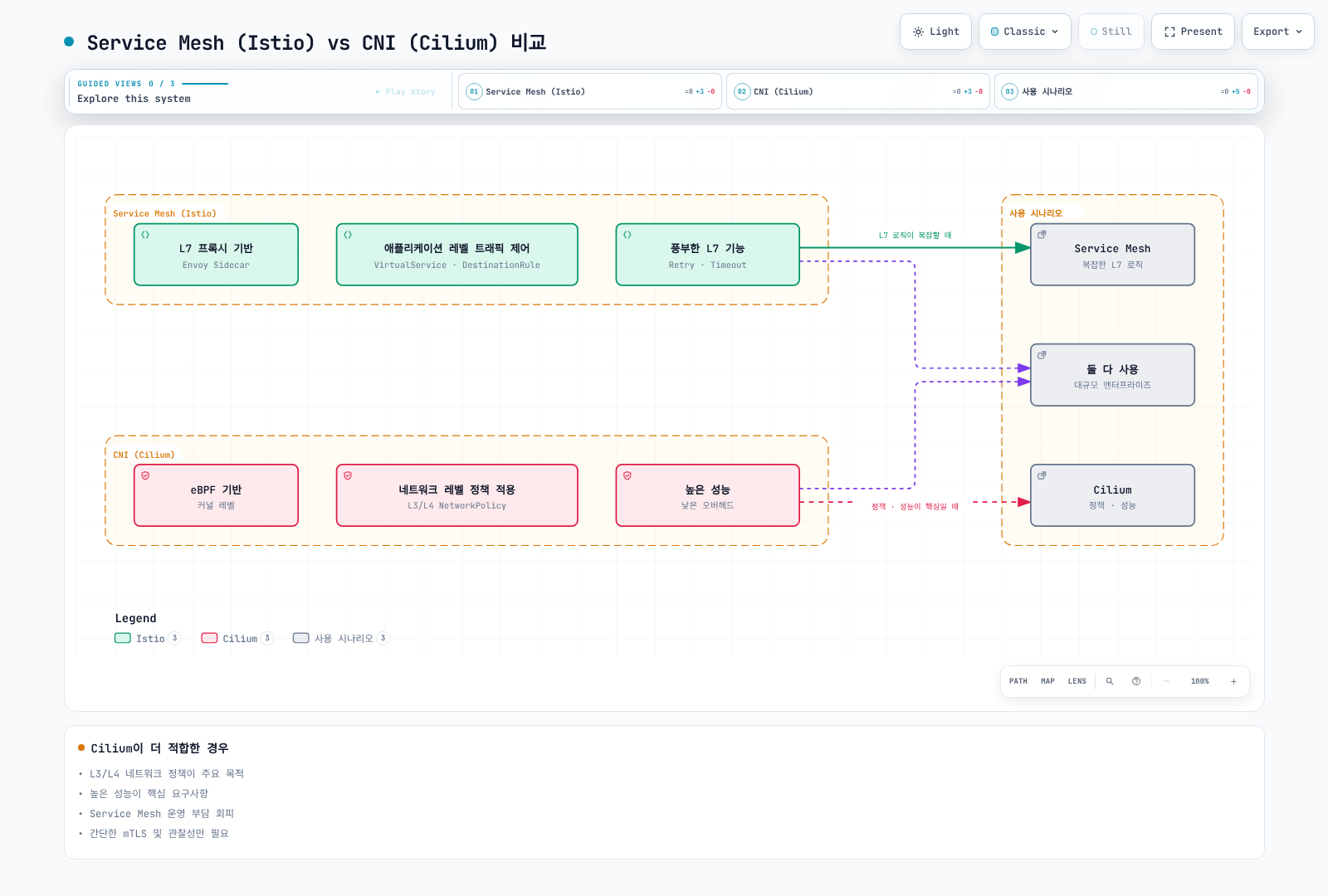Image resolution: width=1328 pixels, height=896 pixels.
Task: Click code icon on L7 프록시 기반 node
Action: coord(145,235)
